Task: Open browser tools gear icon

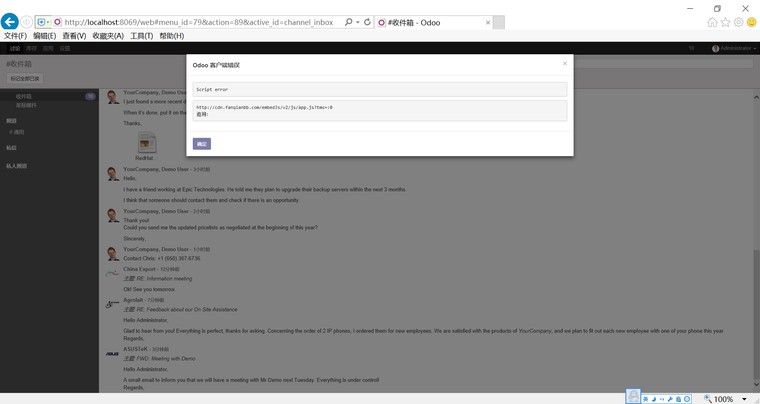Action: (739, 22)
